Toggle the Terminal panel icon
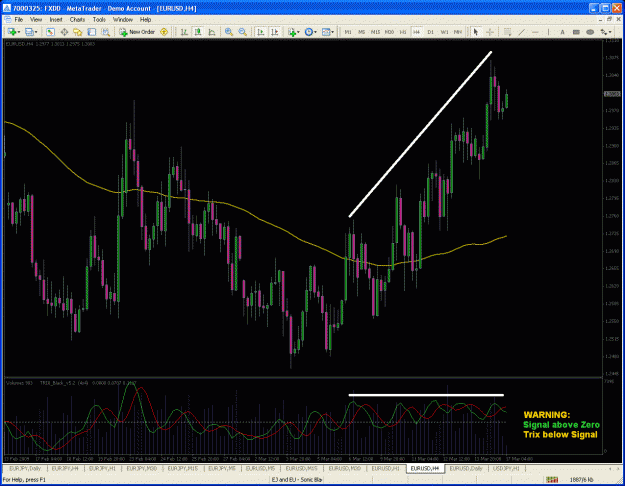 92,32
